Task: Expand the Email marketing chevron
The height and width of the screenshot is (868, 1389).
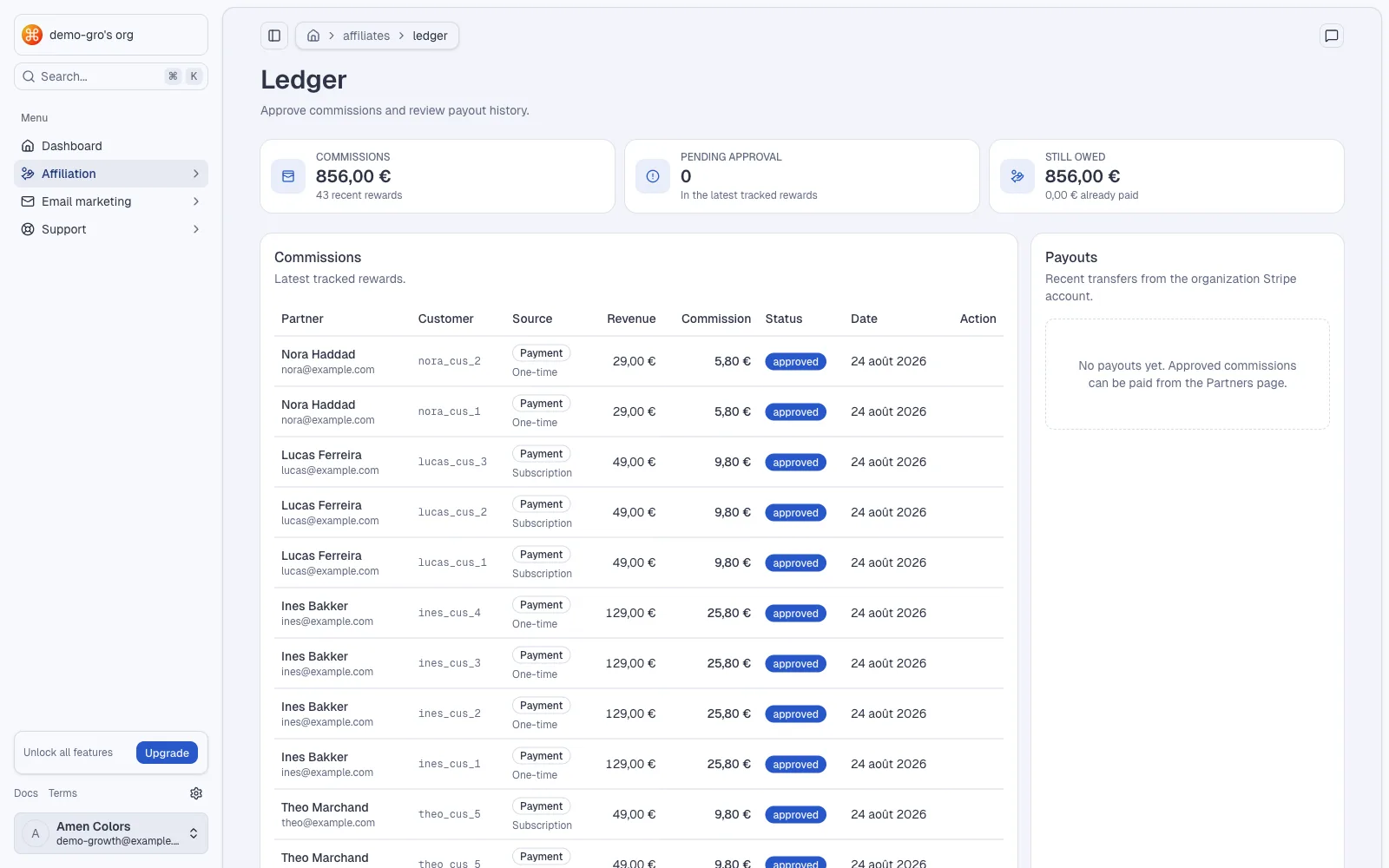Action: (x=196, y=201)
